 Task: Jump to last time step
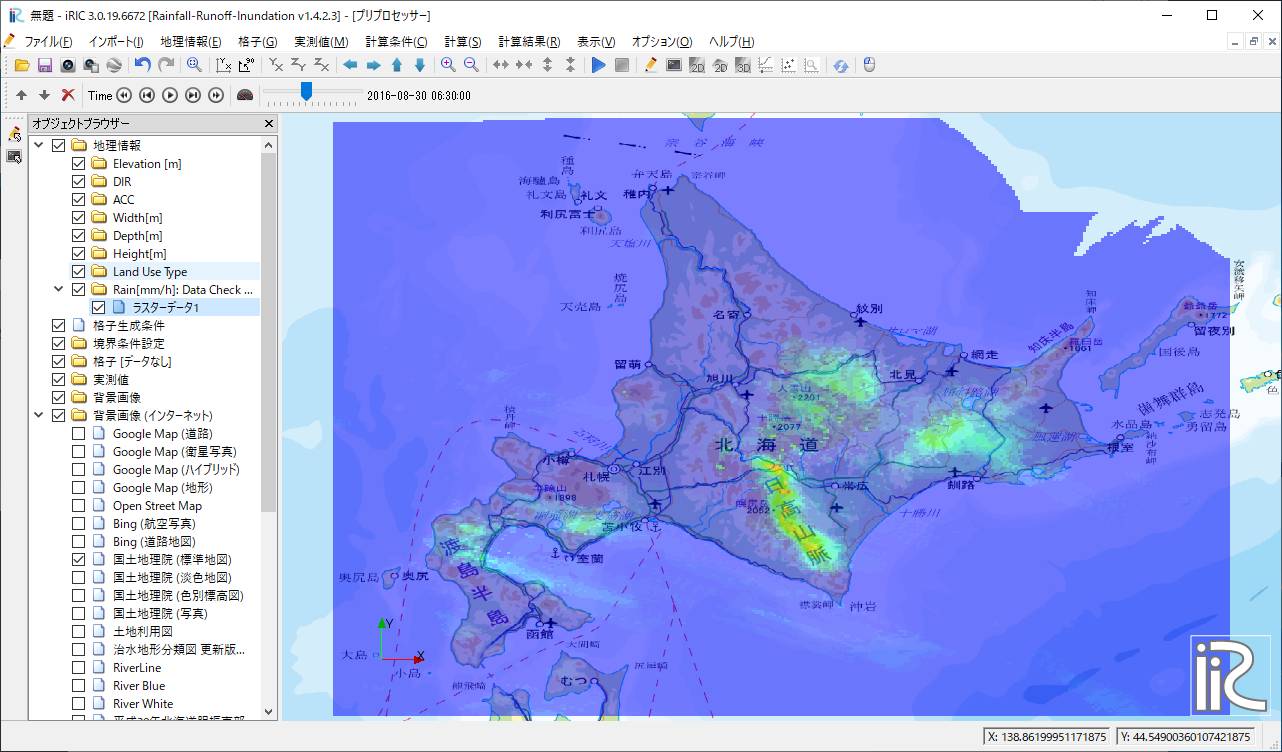(x=216, y=95)
